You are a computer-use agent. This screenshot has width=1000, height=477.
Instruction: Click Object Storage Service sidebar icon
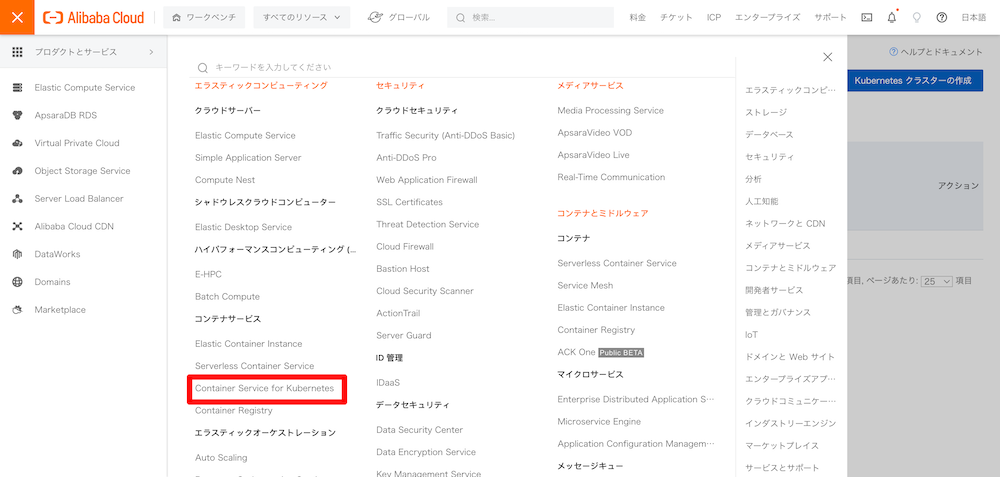(17, 171)
